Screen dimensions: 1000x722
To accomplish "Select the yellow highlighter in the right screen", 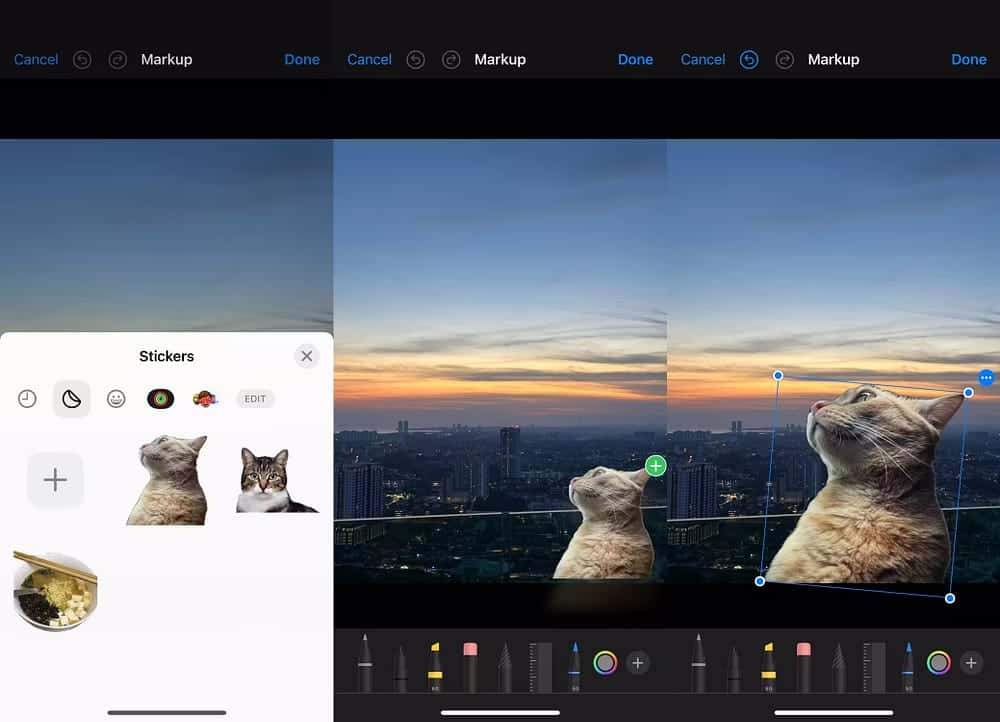I will click(768, 667).
